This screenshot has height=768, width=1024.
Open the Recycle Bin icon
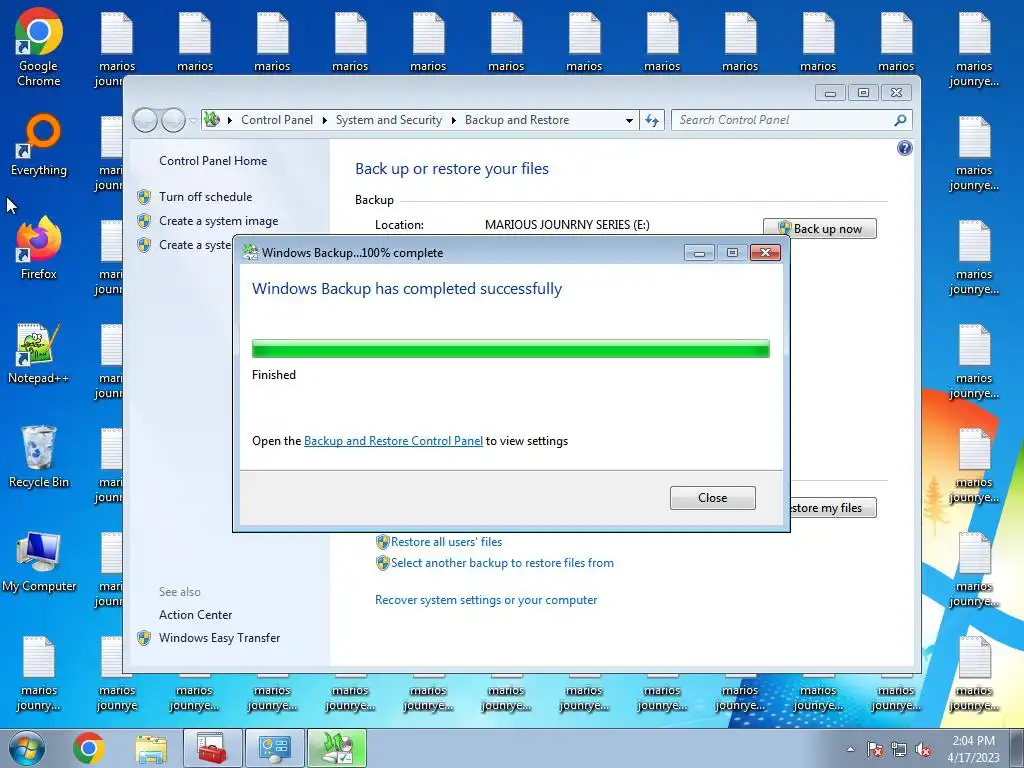(x=39, y=456)
